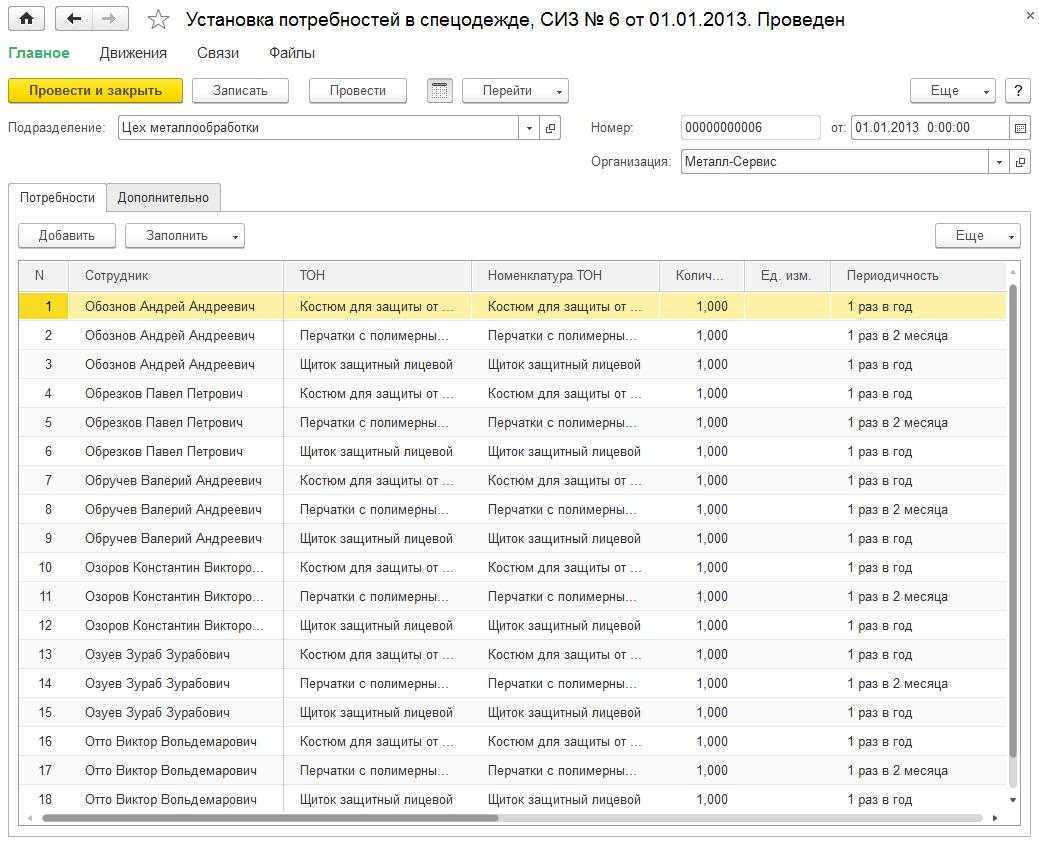The width and height of the screenshot is (1039, 844).
Task: Expand the Организация dropdown list
Action: pos(999,162)
